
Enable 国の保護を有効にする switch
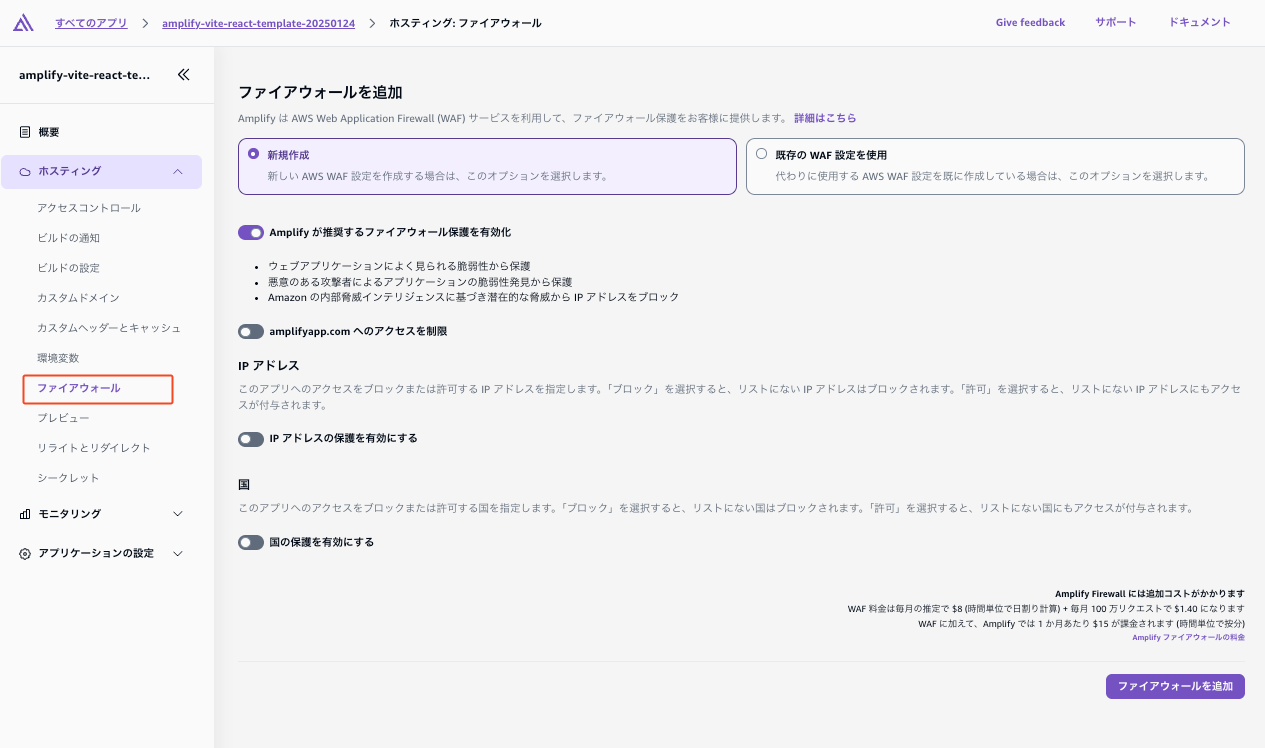pos(251,542)
